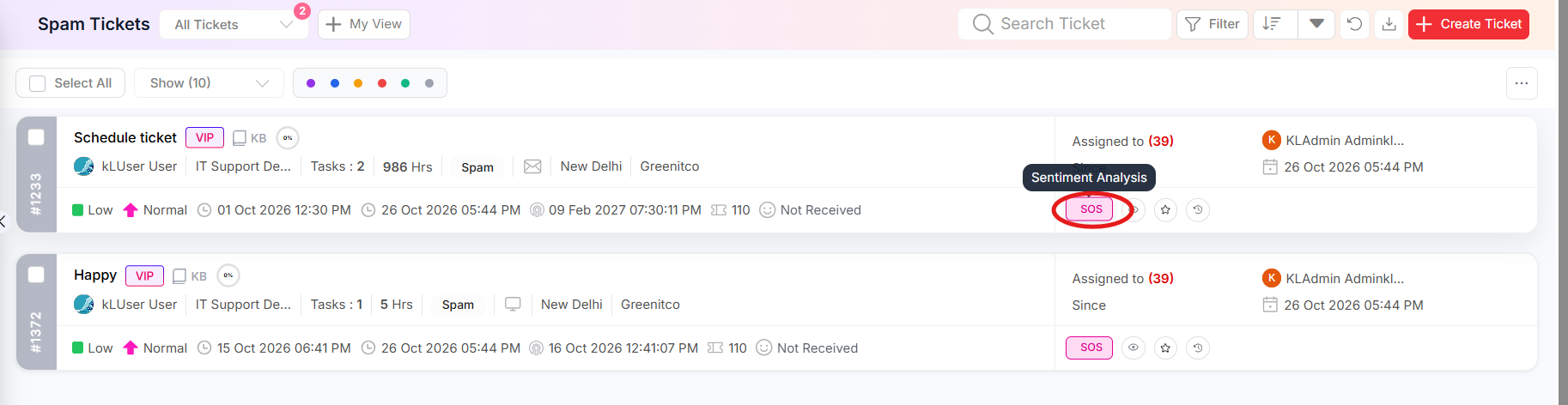Tick the checkbox for ticket #1233
The height and width of the screenshot is (405, 1568).
(36, 137)
